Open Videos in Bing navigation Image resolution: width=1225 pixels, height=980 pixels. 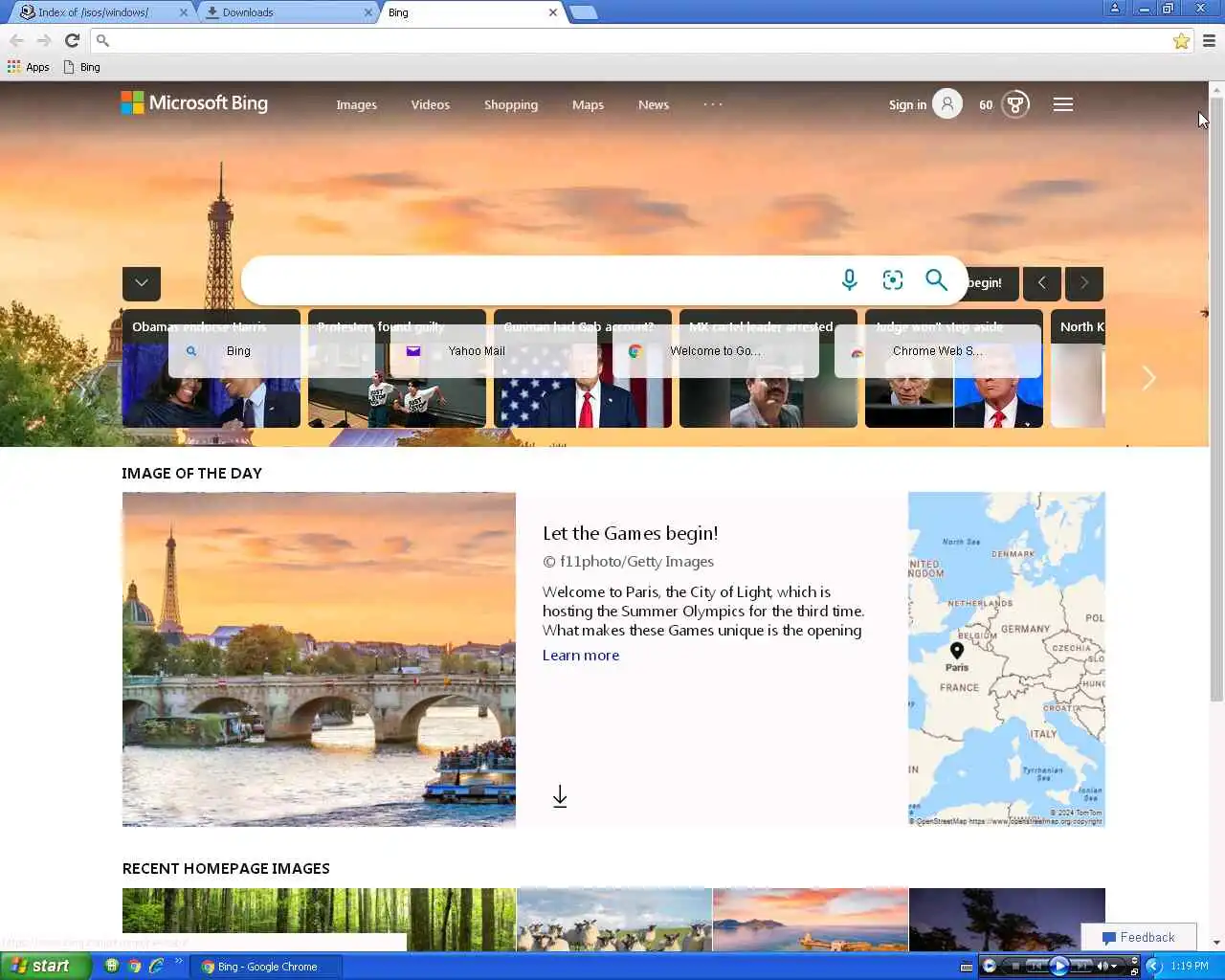pyautogui.click(x=430, y=105)
